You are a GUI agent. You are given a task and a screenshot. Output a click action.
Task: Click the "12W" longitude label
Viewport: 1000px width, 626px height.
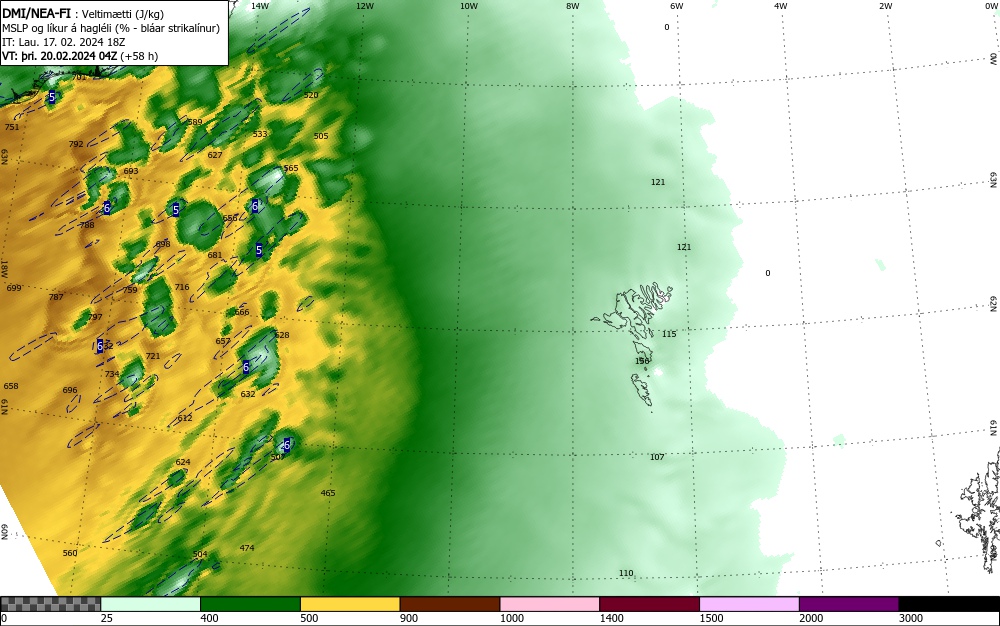pos(364,6)
